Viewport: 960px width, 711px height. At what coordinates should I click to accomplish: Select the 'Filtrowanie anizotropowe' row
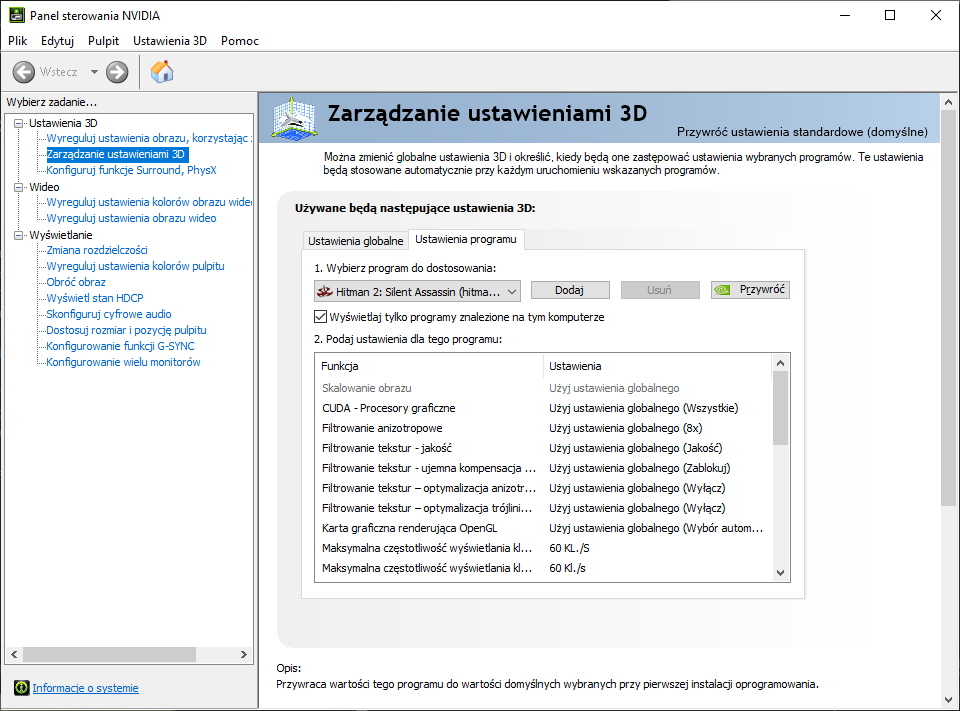pos(544,428)
